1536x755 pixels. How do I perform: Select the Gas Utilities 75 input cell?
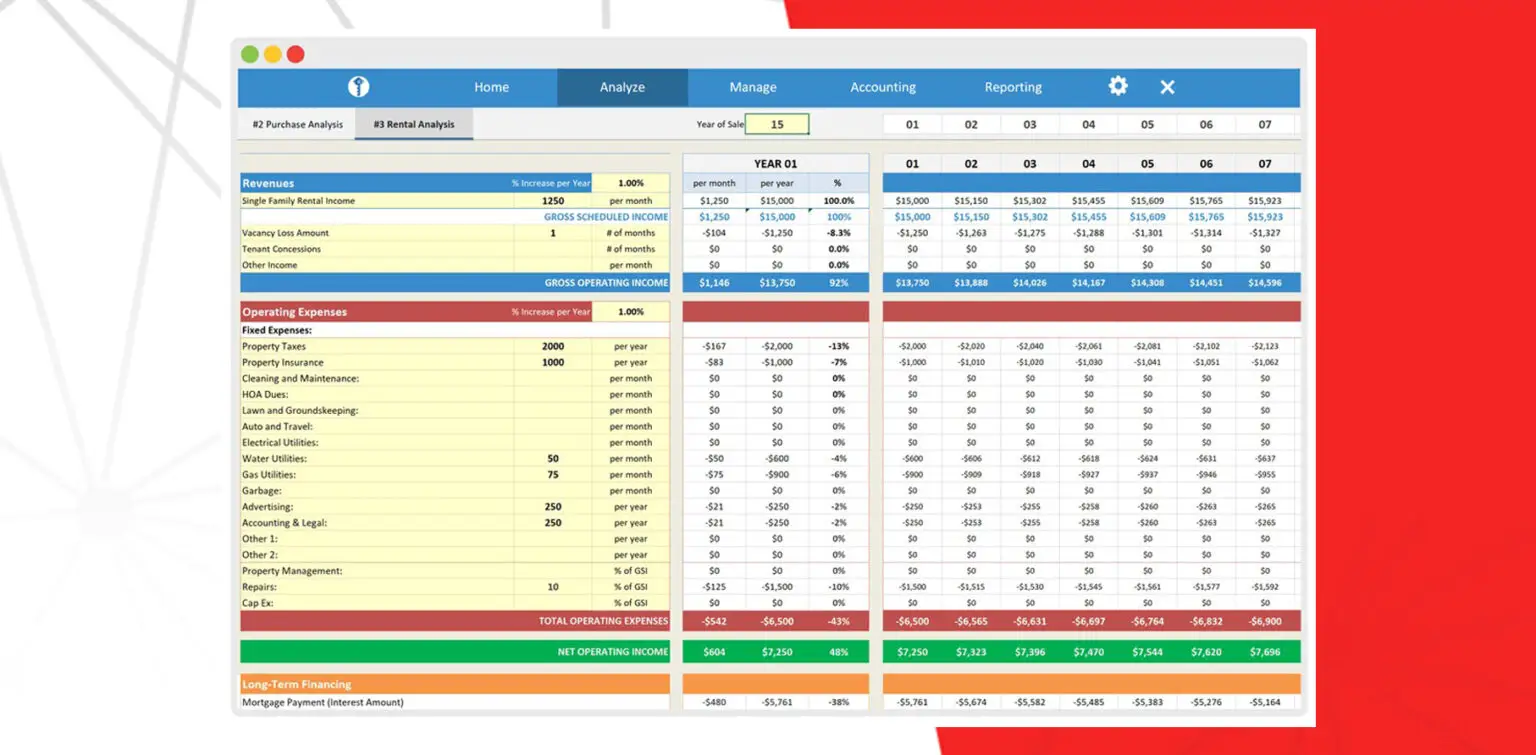(x=553, y=474)
